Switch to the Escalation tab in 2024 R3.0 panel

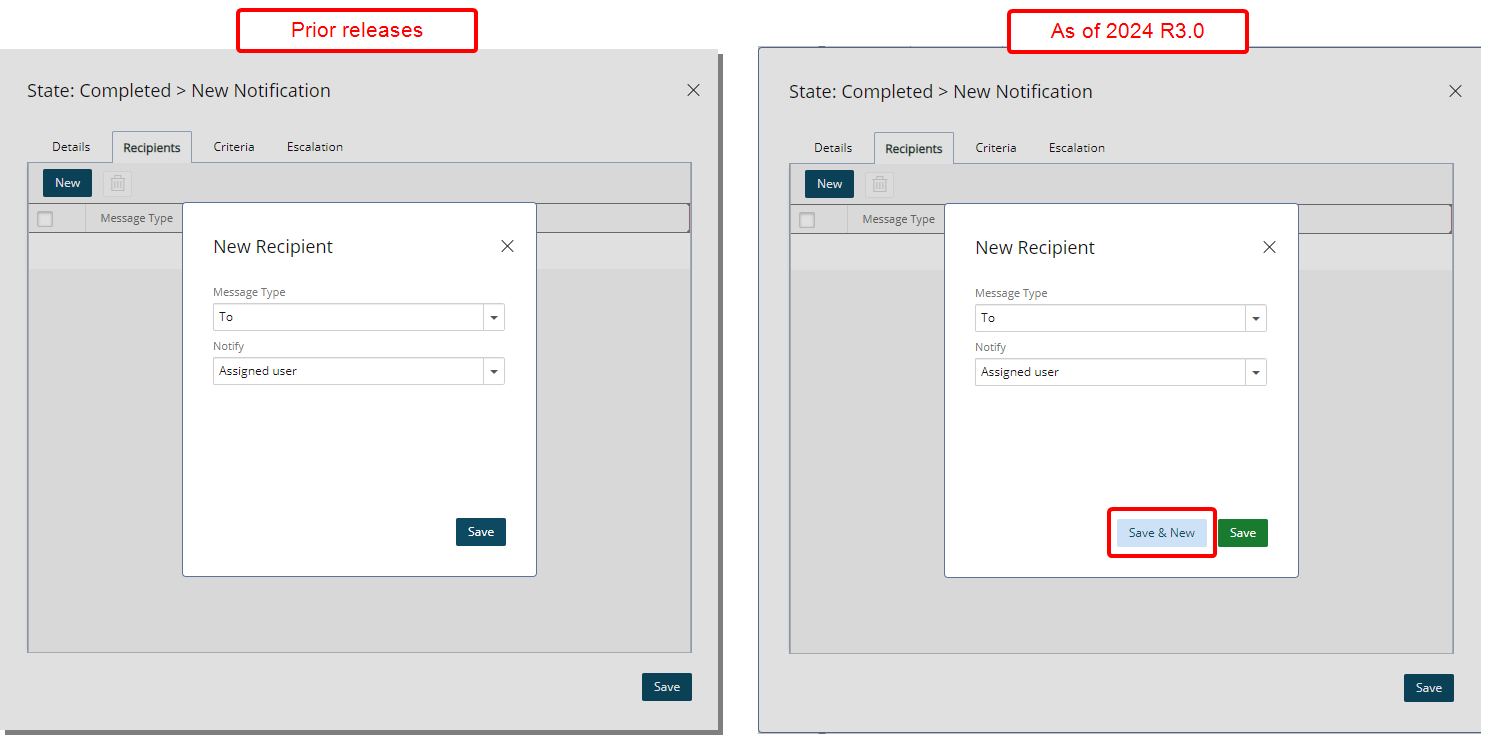(1076, 147)
